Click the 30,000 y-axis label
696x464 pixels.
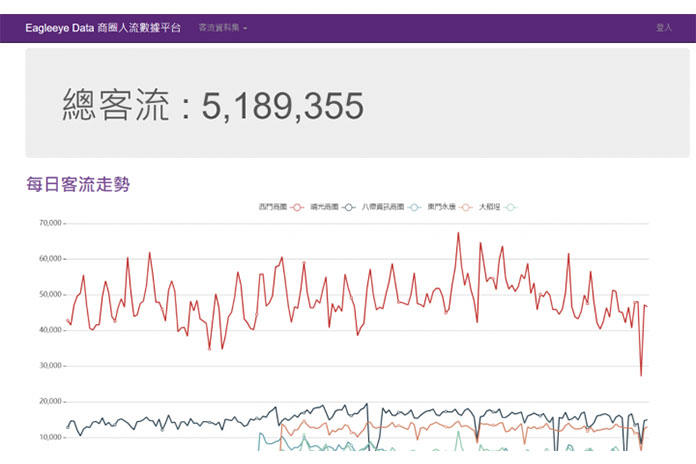tap(50, 366)
